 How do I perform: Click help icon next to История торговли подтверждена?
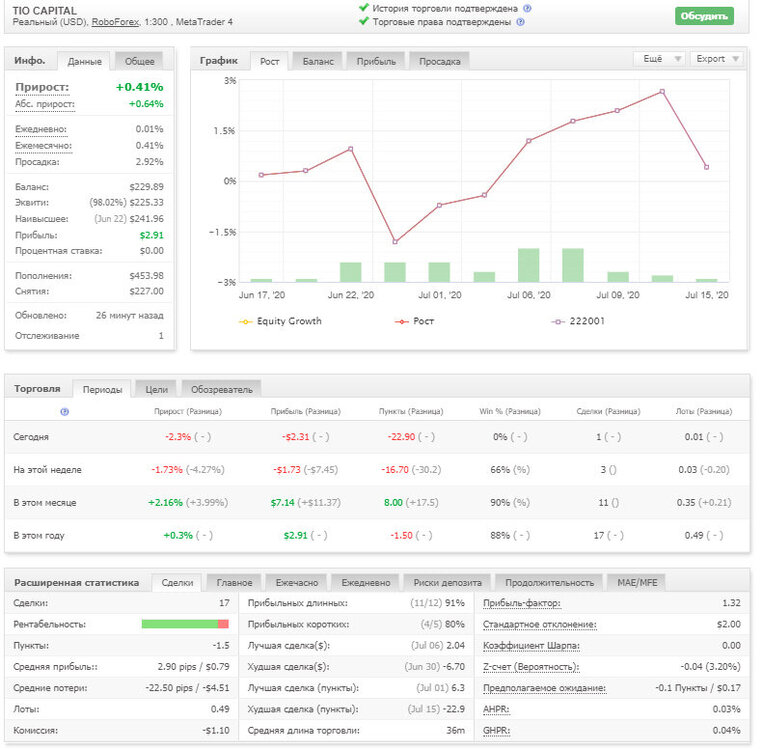[527, 8]
